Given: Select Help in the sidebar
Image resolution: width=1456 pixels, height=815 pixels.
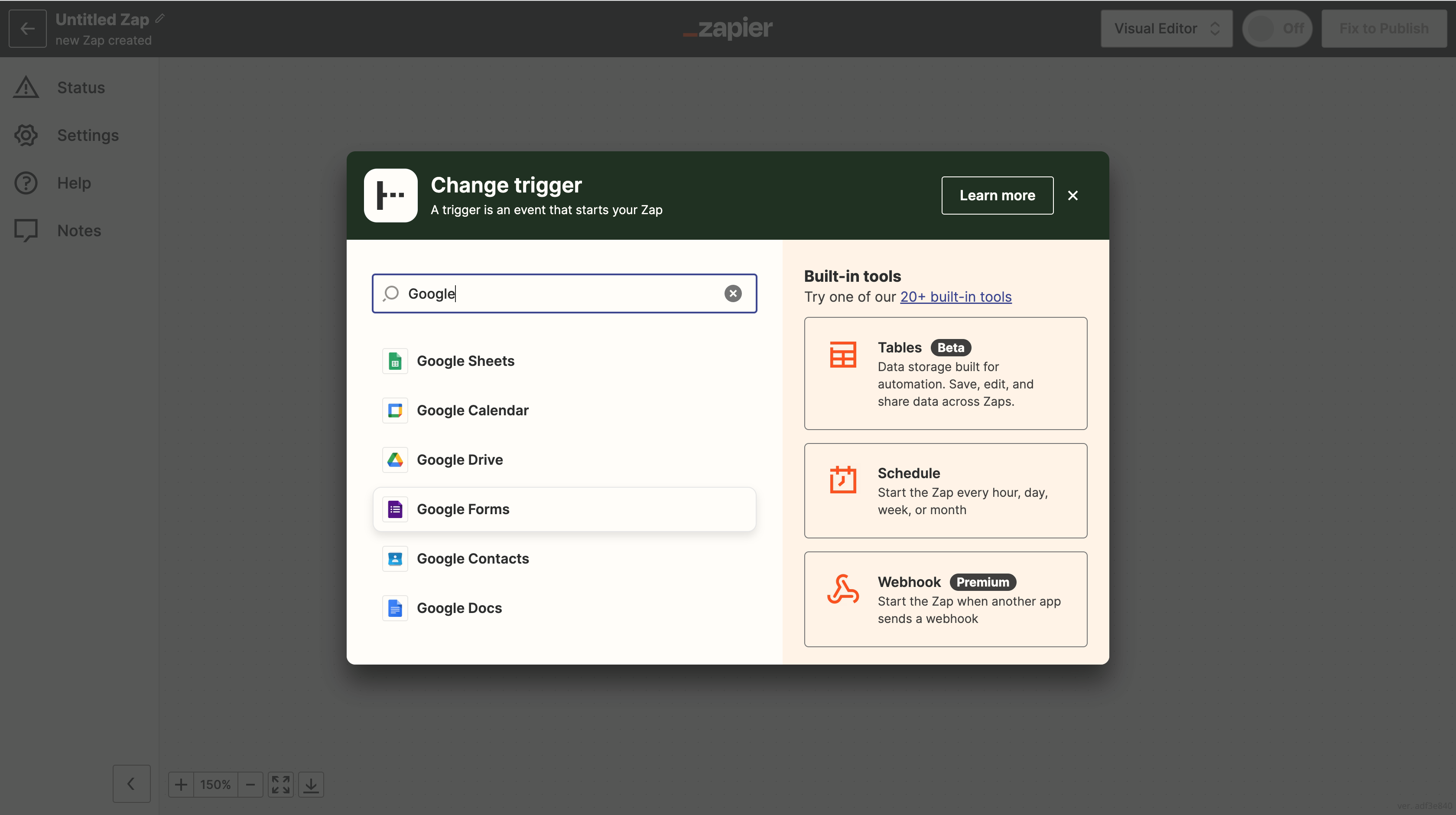Looking at the screenshot, I should tap(74, 183).
